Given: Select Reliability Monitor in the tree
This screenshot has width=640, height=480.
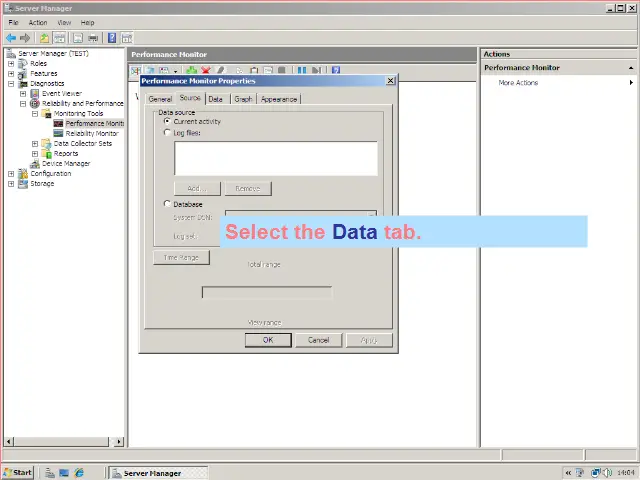Looking at the screenshot, I should coord(91,133).
